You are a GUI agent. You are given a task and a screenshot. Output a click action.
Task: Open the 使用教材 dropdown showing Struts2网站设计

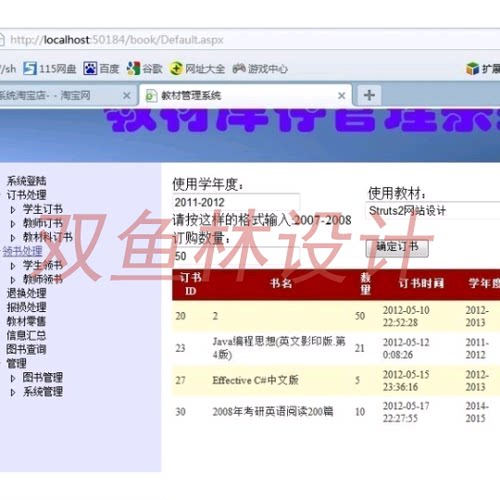coord(433,210)
